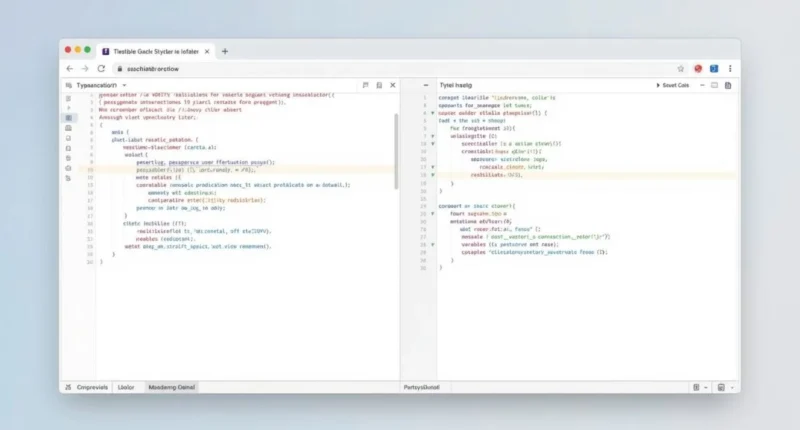Close the open browser tab
Screen dimensions: 800x430
(x=207, y=52)
